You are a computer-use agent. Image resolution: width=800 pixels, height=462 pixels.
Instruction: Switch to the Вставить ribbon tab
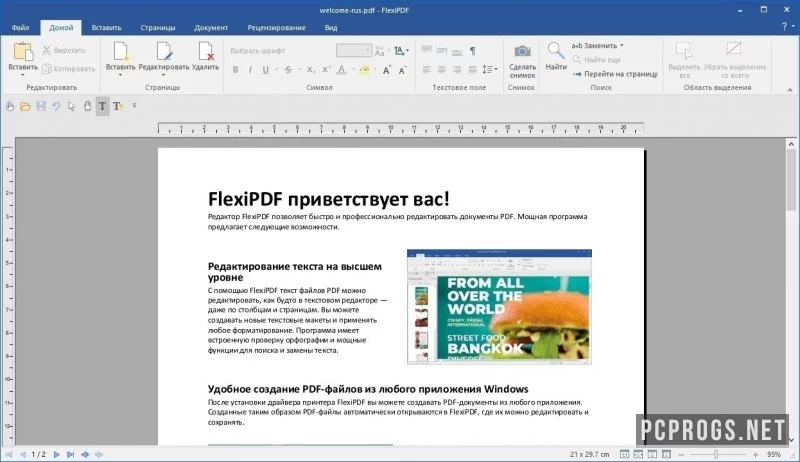tap(107, 28)
